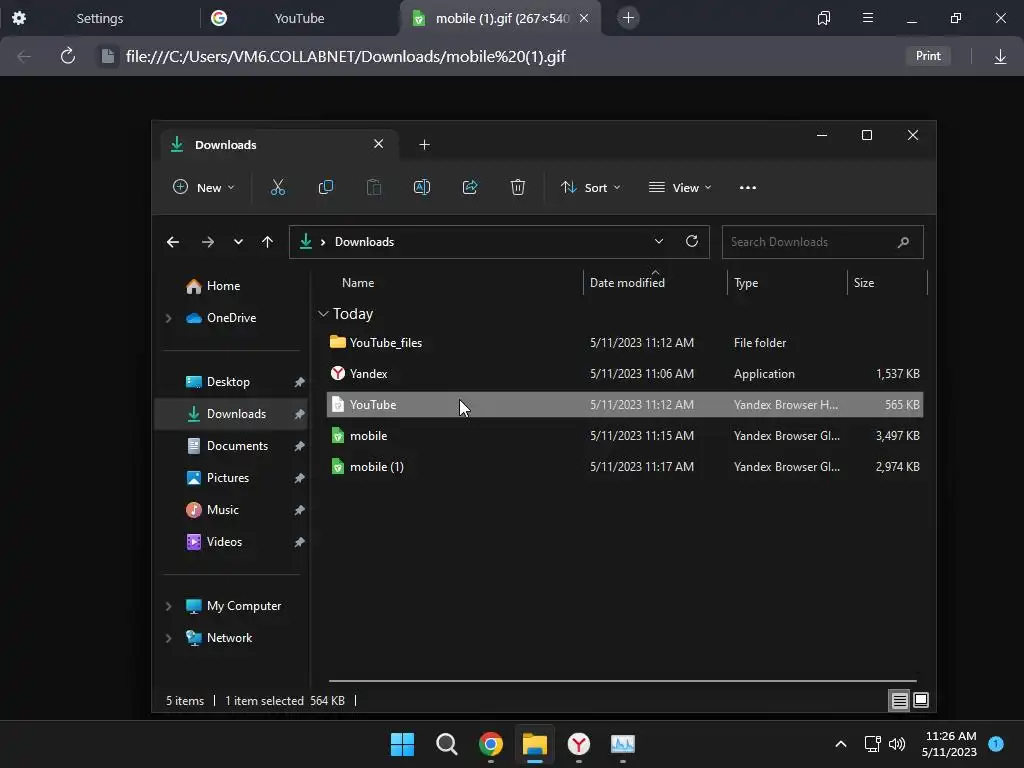
Task: Click the Print button in browser
Action: tap(928, 56)
